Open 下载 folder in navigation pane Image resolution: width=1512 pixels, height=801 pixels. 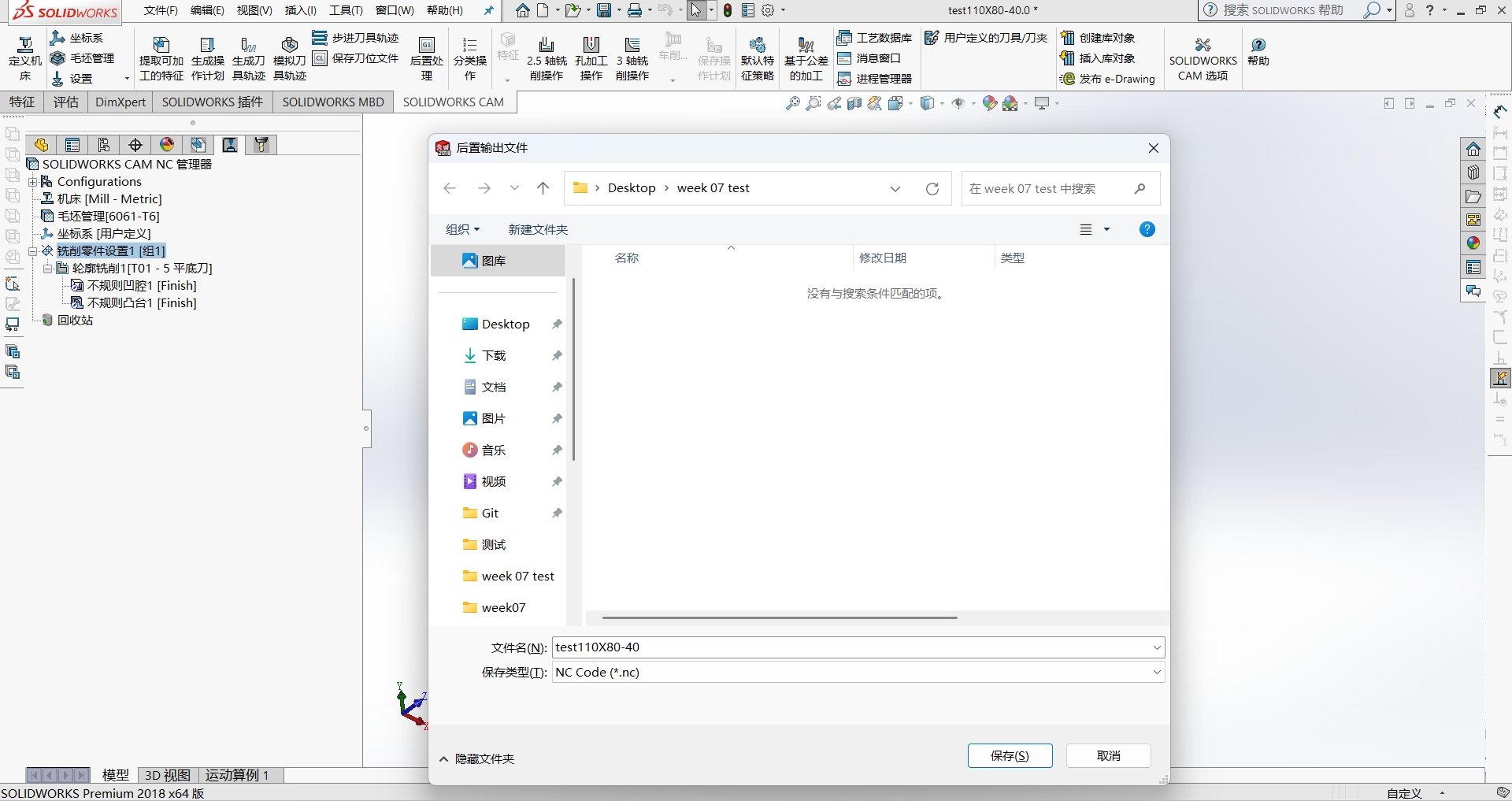pyautogui.click(x=494, y=355)
